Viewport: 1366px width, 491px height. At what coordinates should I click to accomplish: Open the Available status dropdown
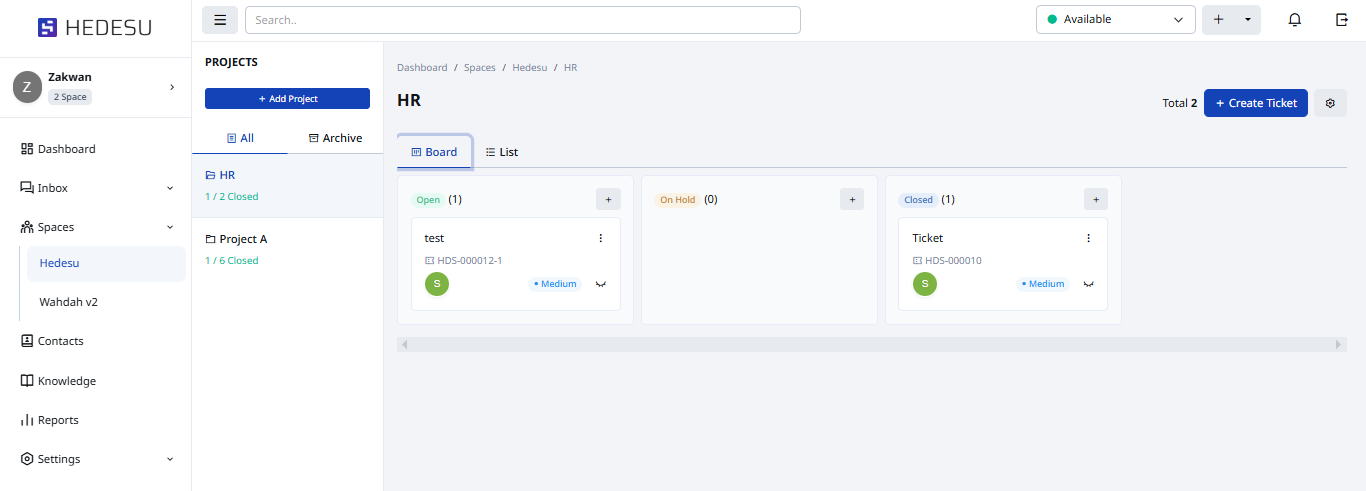(1115, 20)
